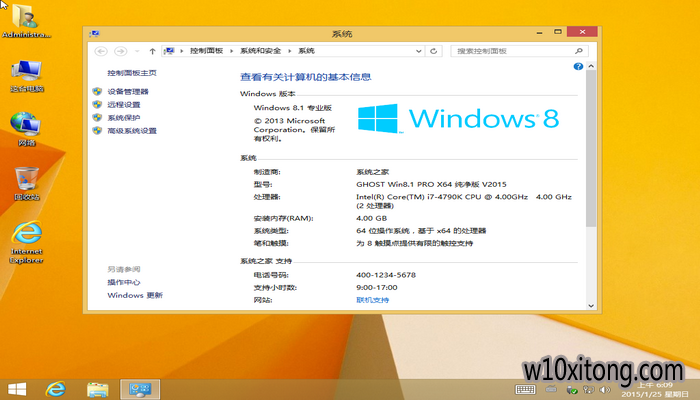
Task: Click the forward navigation arrow
Action: coord(120,51)
